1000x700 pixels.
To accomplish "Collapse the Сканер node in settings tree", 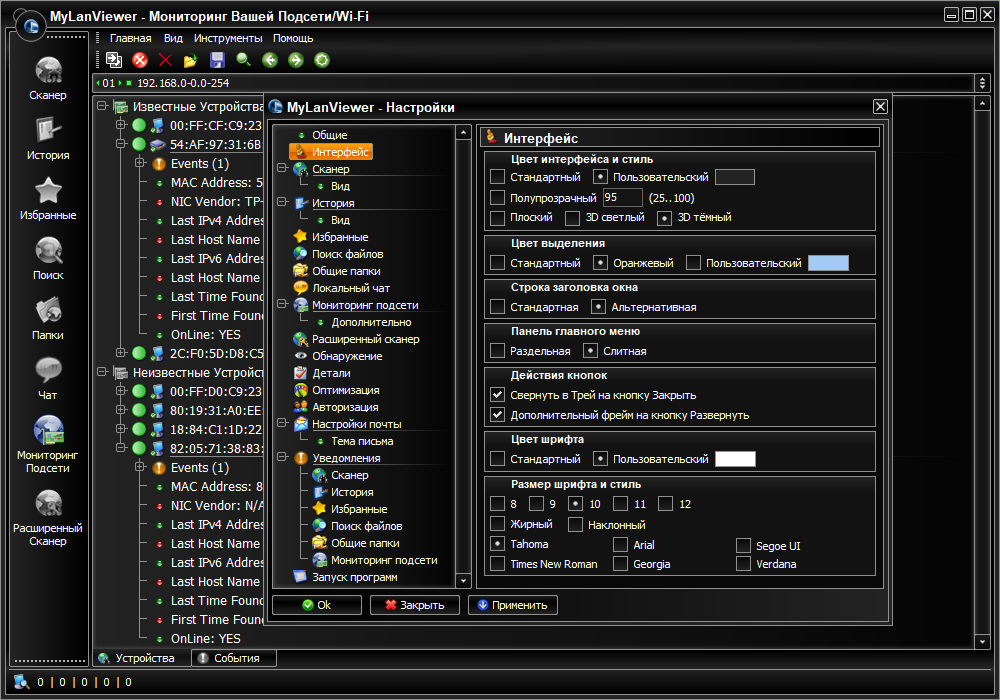I will click(283, 168).
